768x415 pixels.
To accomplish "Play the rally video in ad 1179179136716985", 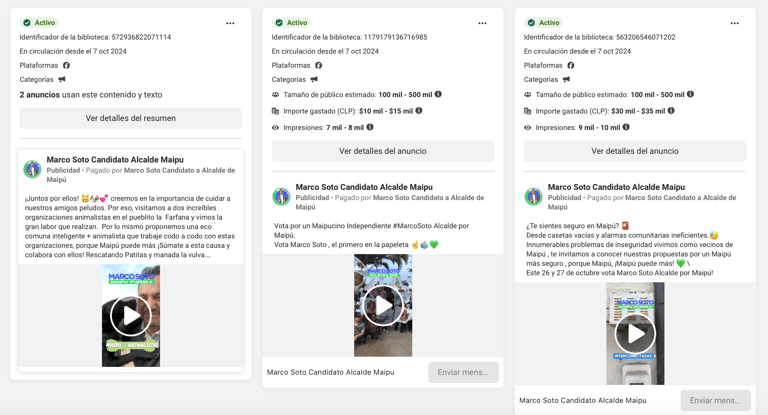I will [x=383, y=305].
